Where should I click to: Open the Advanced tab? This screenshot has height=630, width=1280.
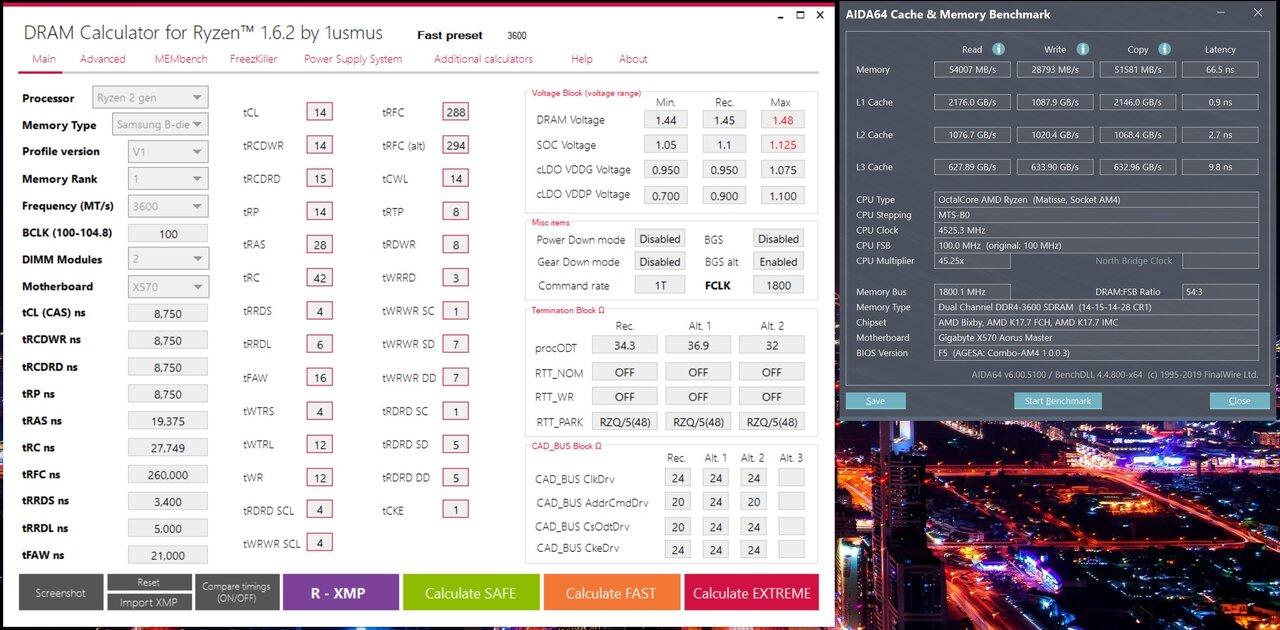103,59
